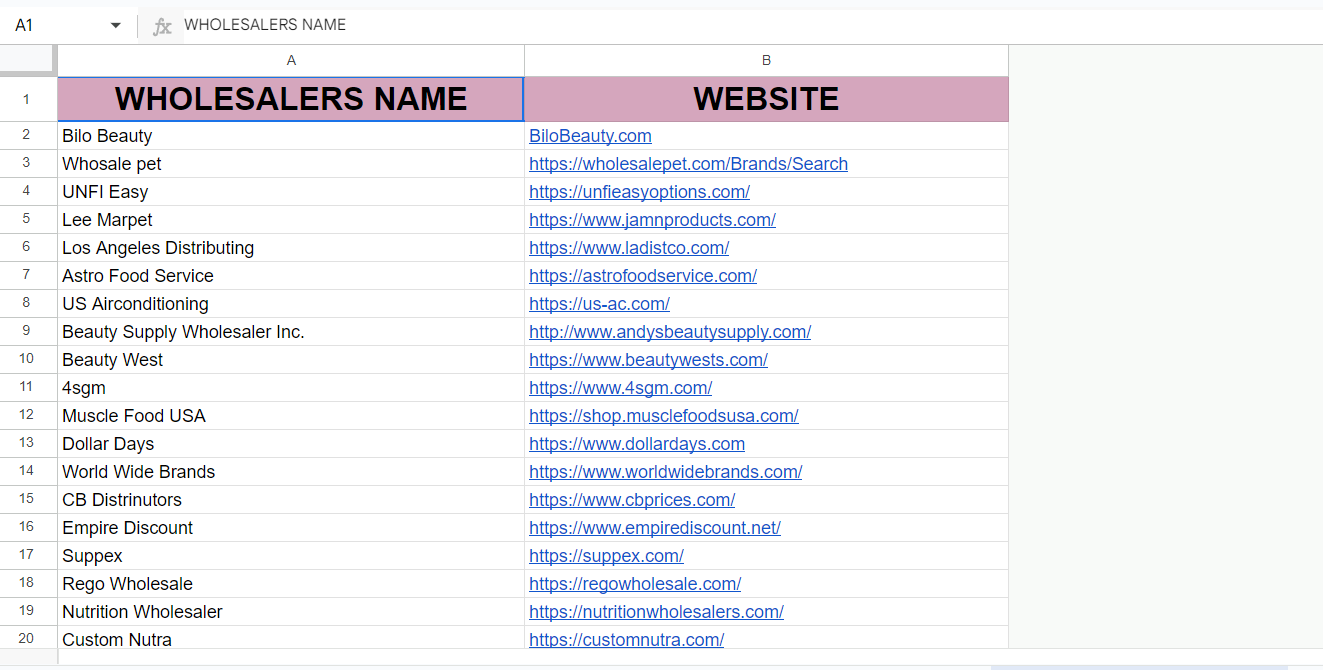
Task: Open the wholesalepet.com Brands Search link
Action: (x=688, y=164)
